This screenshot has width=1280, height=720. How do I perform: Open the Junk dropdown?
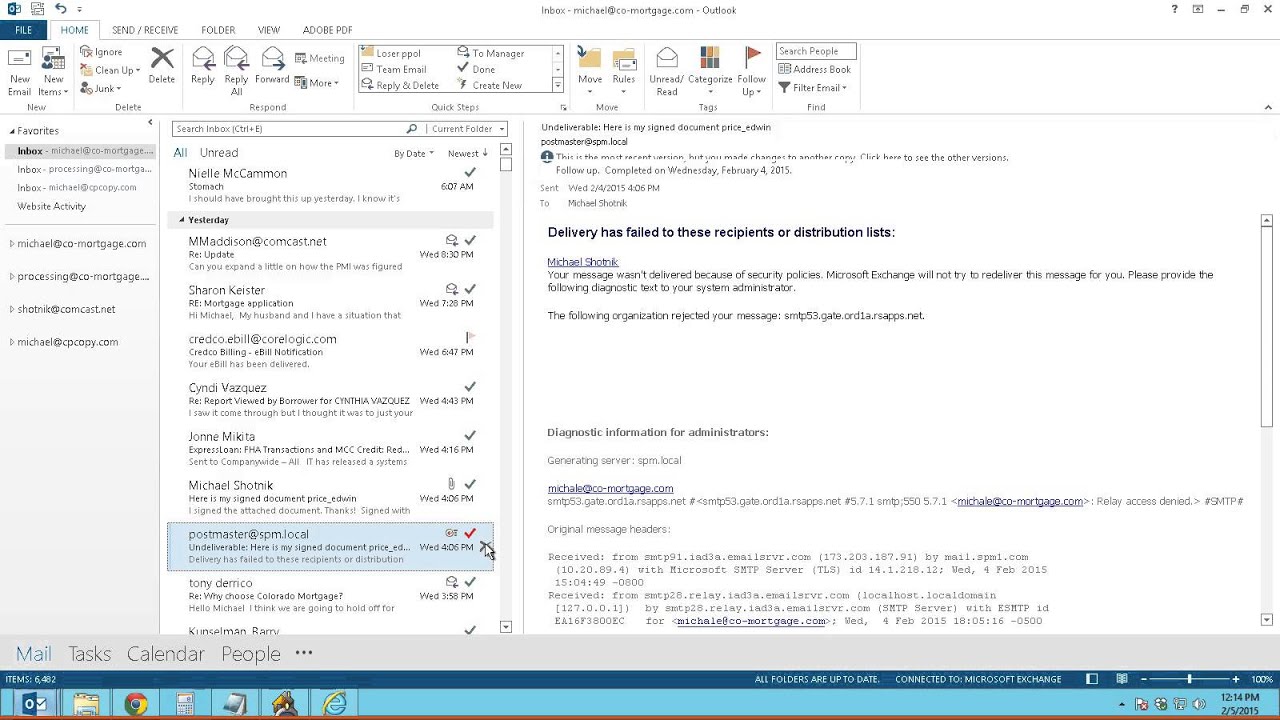pyautogui.click(x=101, y=88)
